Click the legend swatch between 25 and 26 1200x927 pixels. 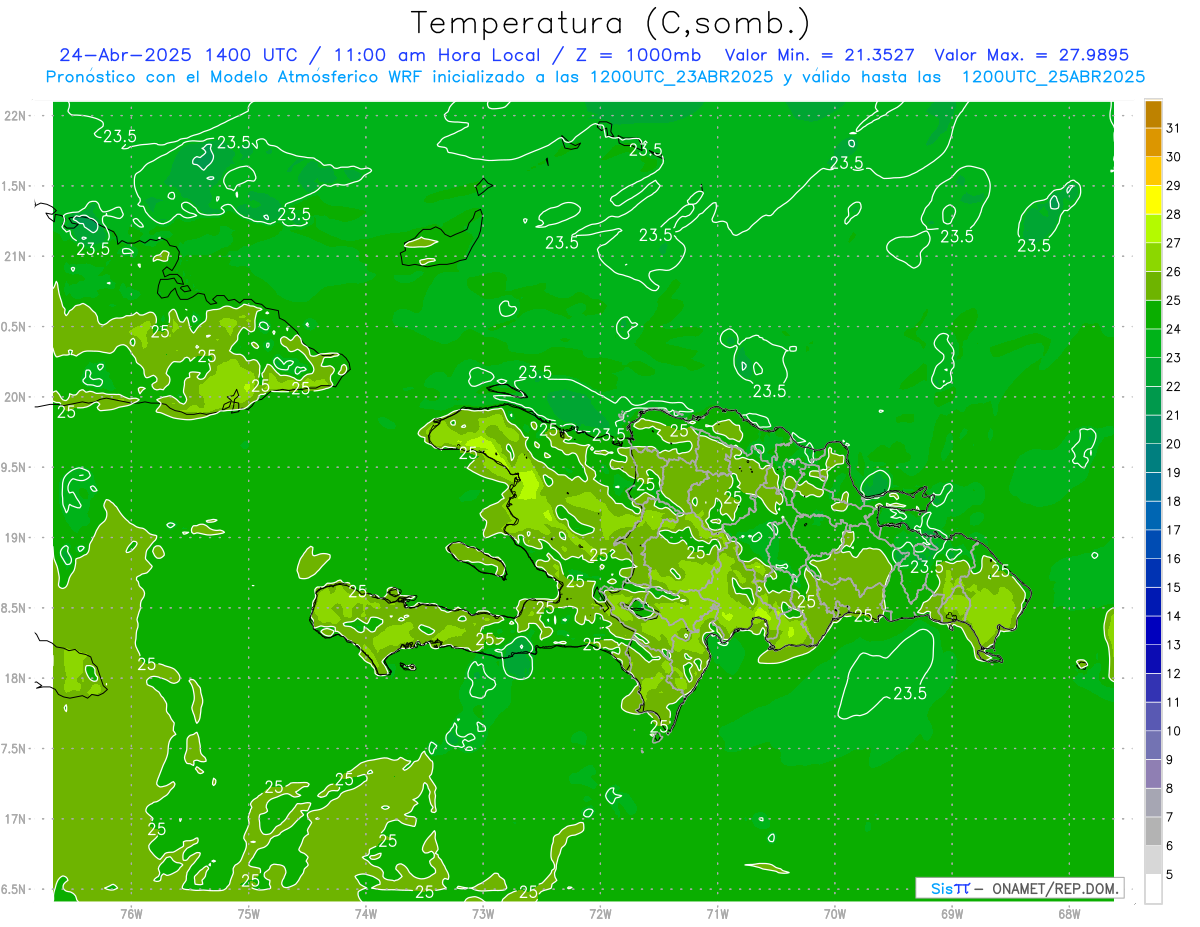click(1153, 286)
